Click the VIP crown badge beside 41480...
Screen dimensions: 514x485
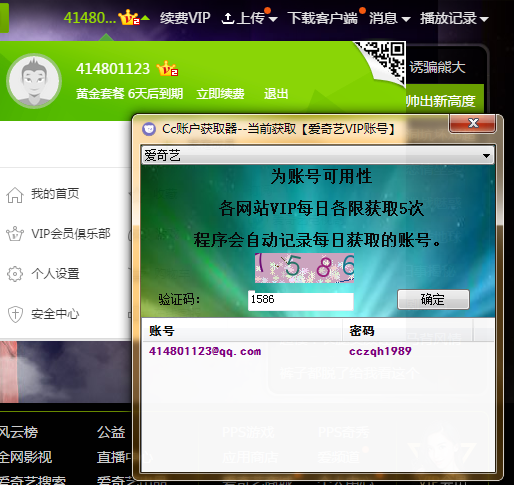(129, 17)
